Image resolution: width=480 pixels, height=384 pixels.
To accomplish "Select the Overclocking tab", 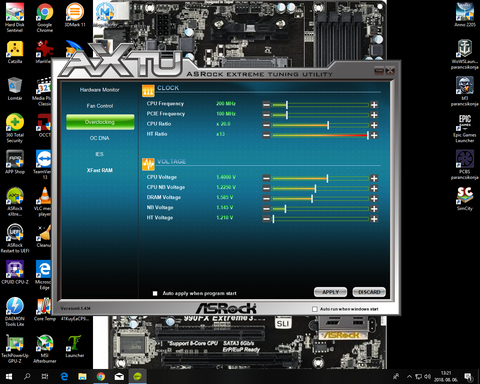I will point(100,122).
